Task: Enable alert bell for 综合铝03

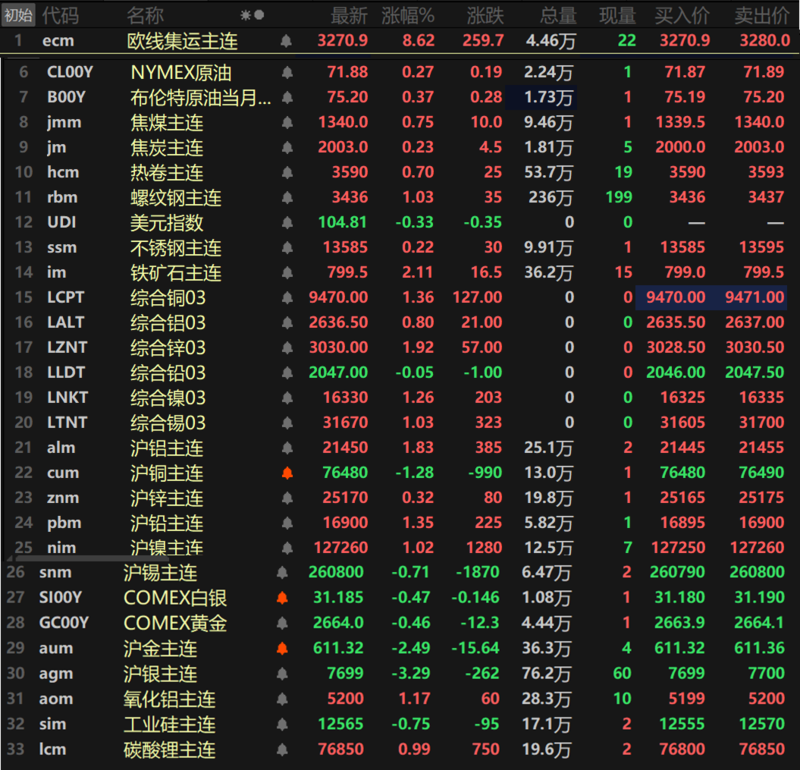Action: 287,322
